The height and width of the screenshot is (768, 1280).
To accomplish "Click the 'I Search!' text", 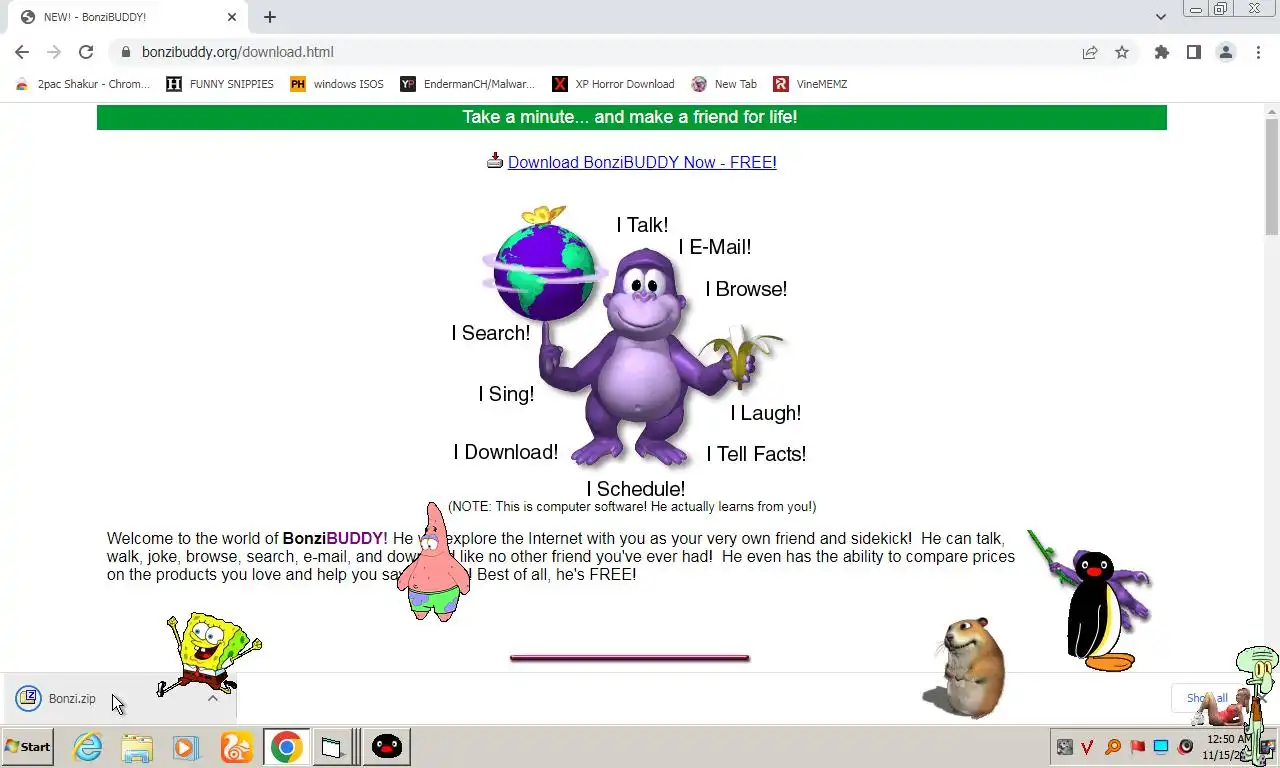I will [491, 333].
